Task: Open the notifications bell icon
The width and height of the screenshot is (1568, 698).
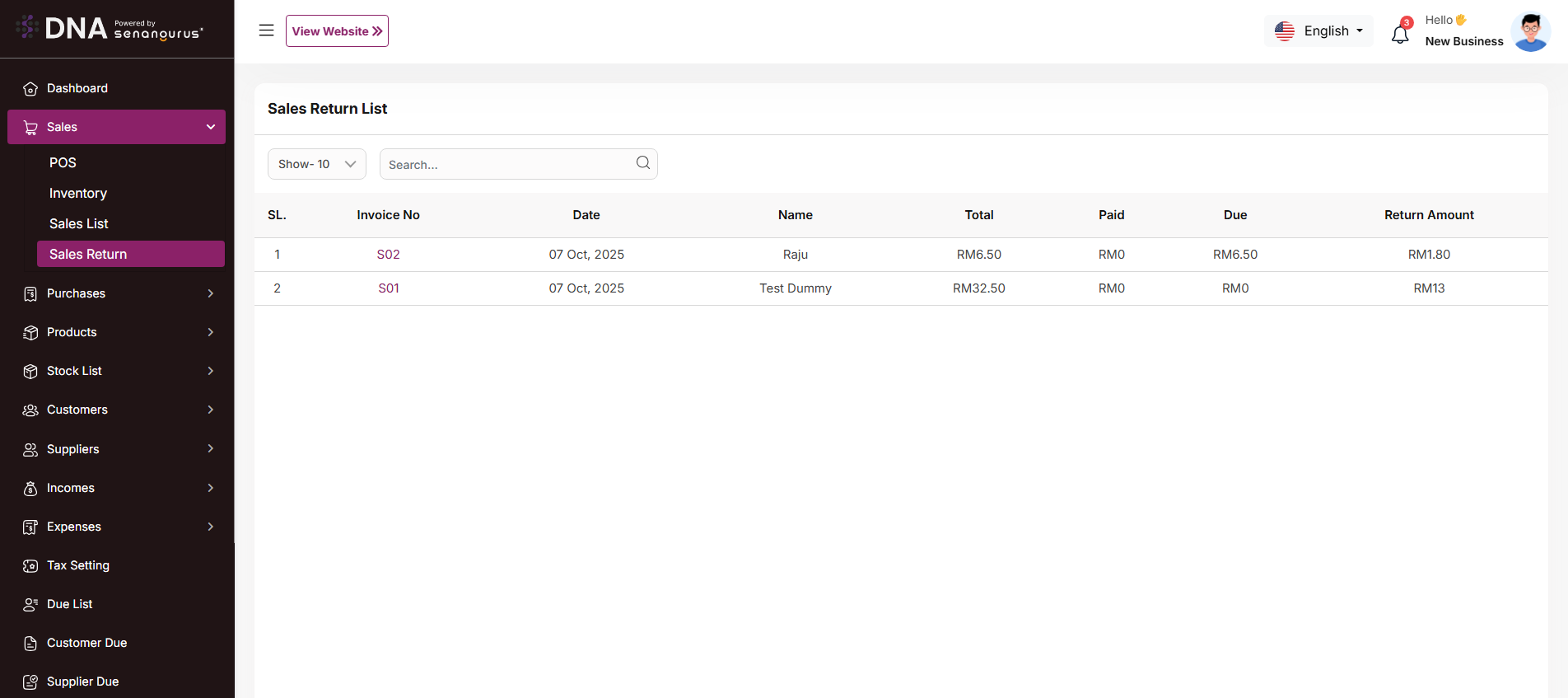Action: [1400, 34]
